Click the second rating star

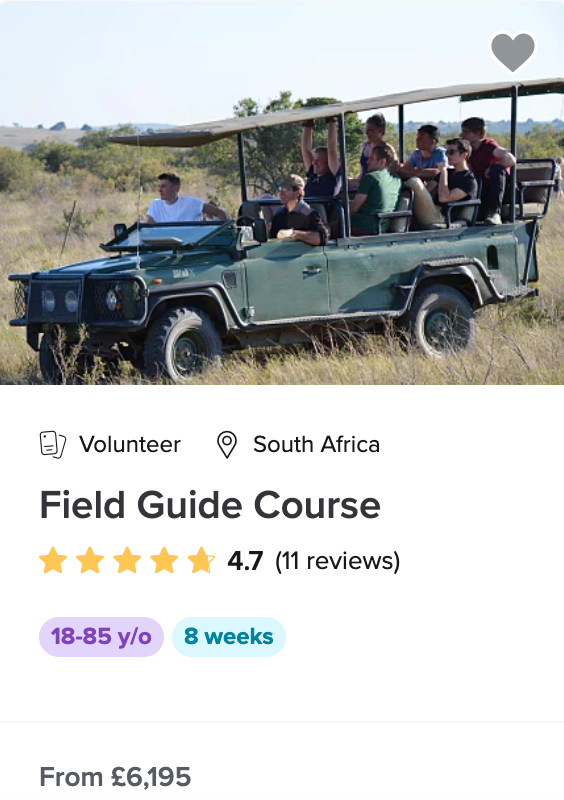tap(90, 560)
